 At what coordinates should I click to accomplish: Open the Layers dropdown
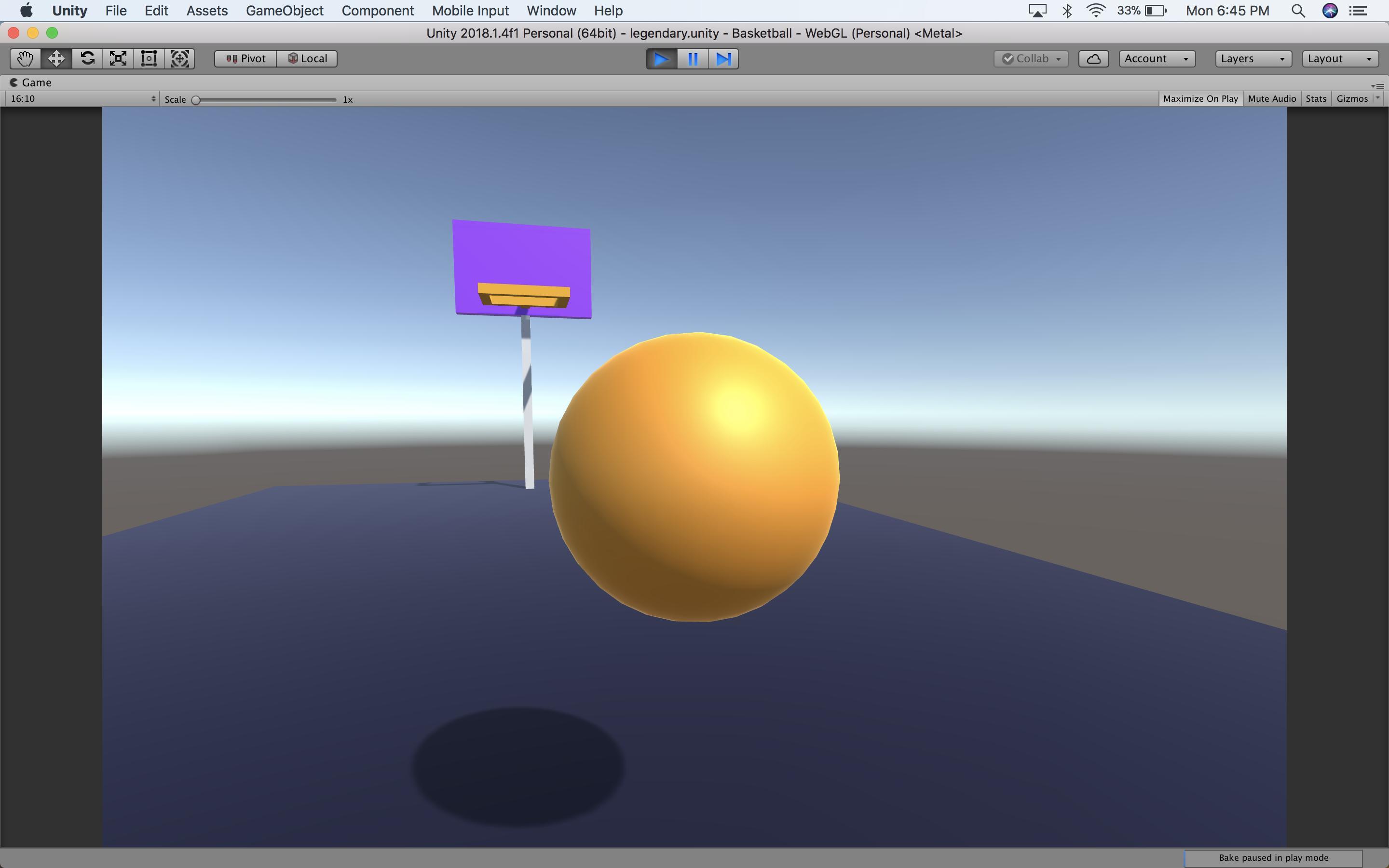(1253, 58)
